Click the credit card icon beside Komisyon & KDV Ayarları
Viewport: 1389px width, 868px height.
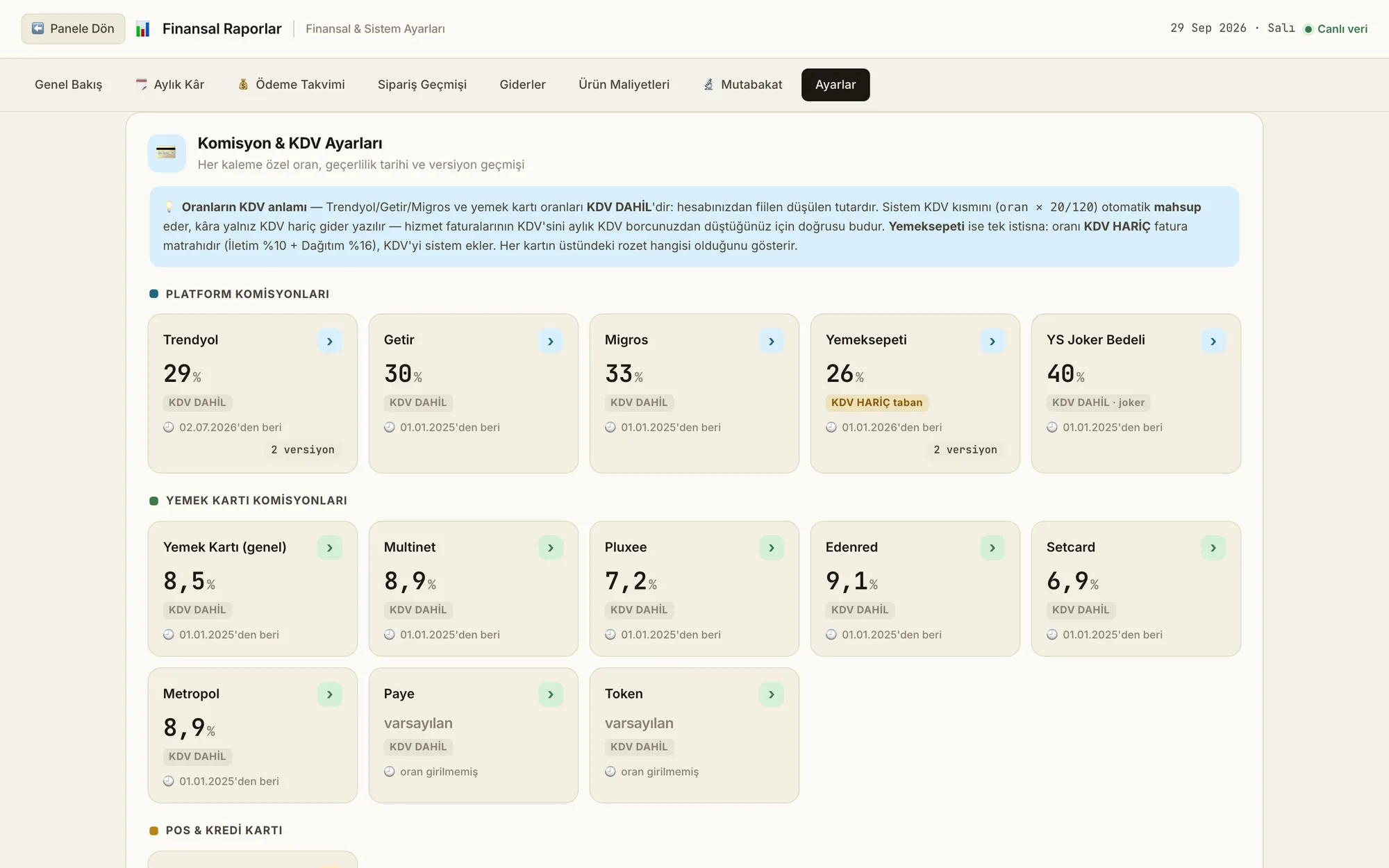pyautogui.click(x=167, y=153)
